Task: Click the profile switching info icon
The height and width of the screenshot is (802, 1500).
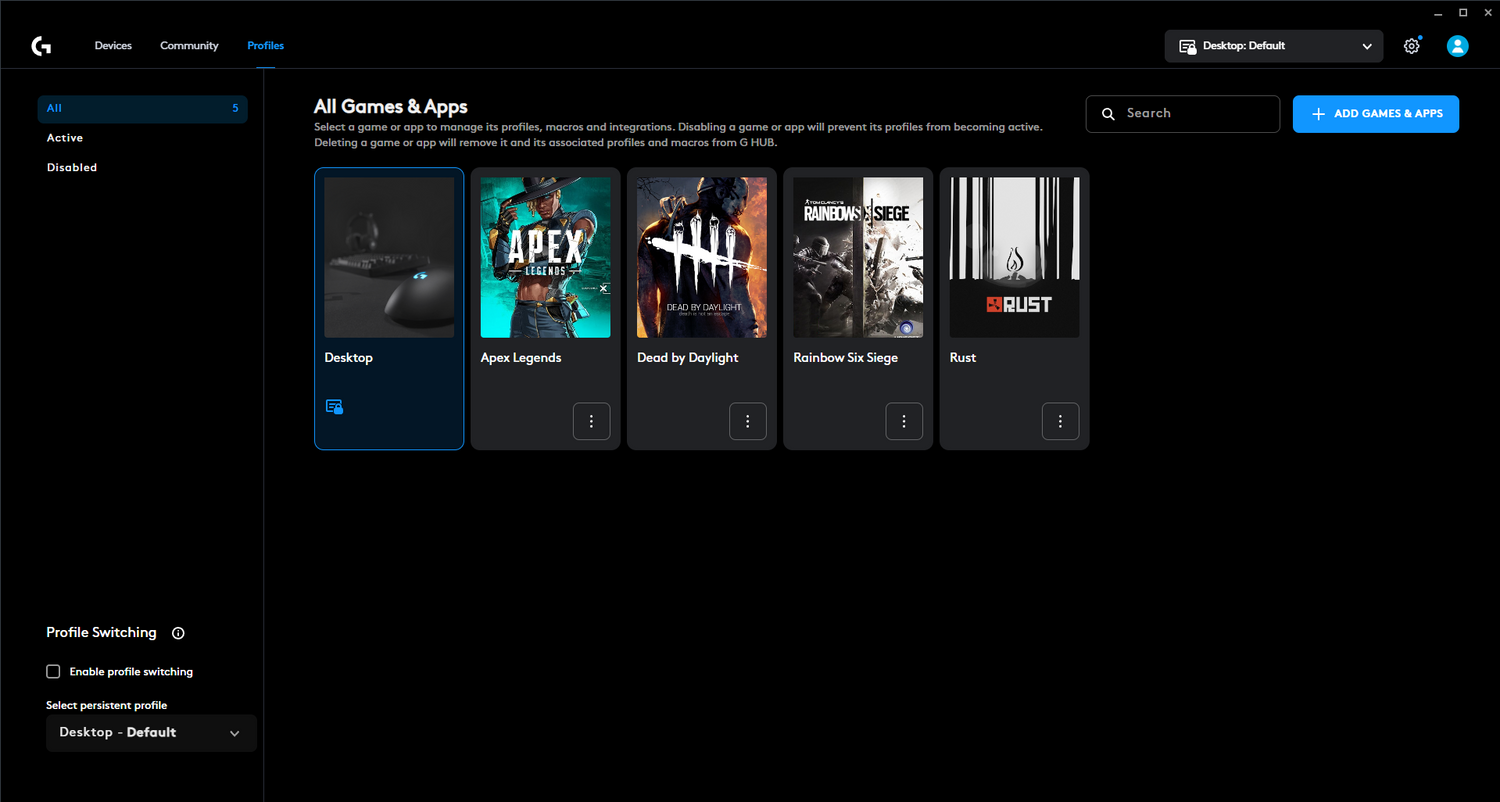Action: (x=178, y=633)
